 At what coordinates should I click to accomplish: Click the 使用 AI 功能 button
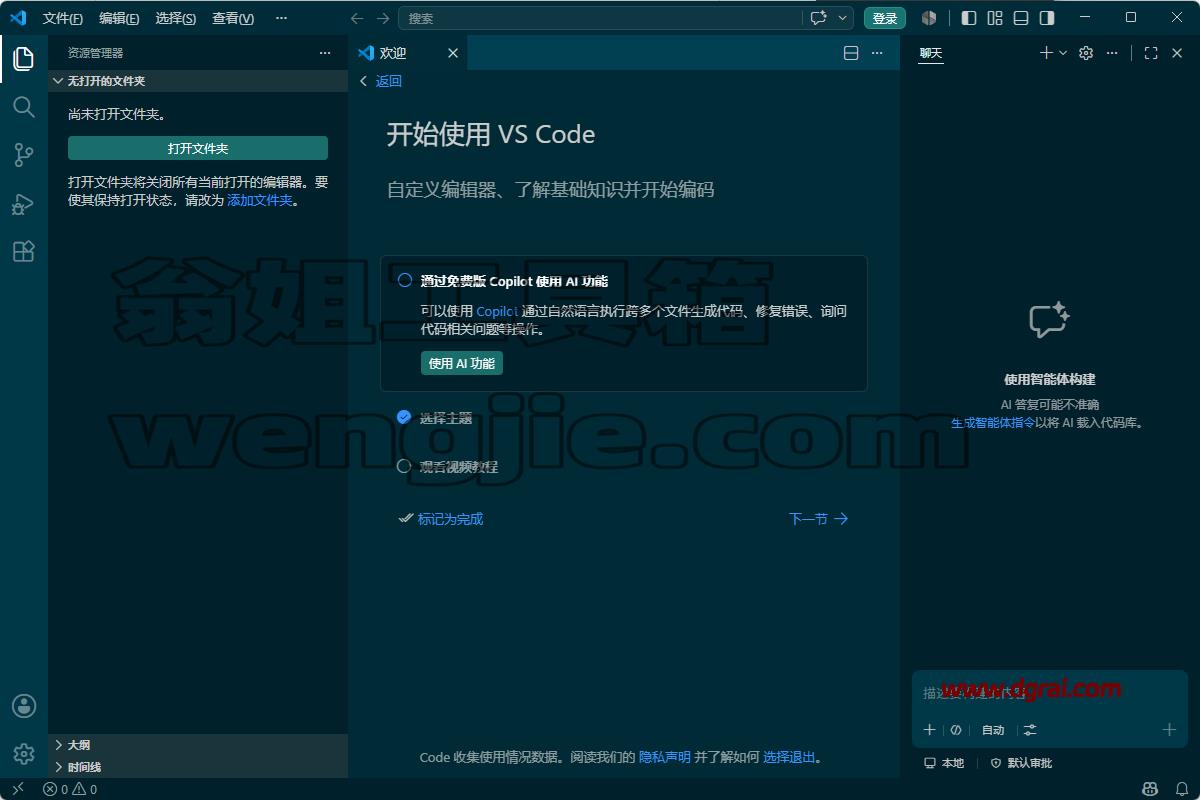[462, 364]
